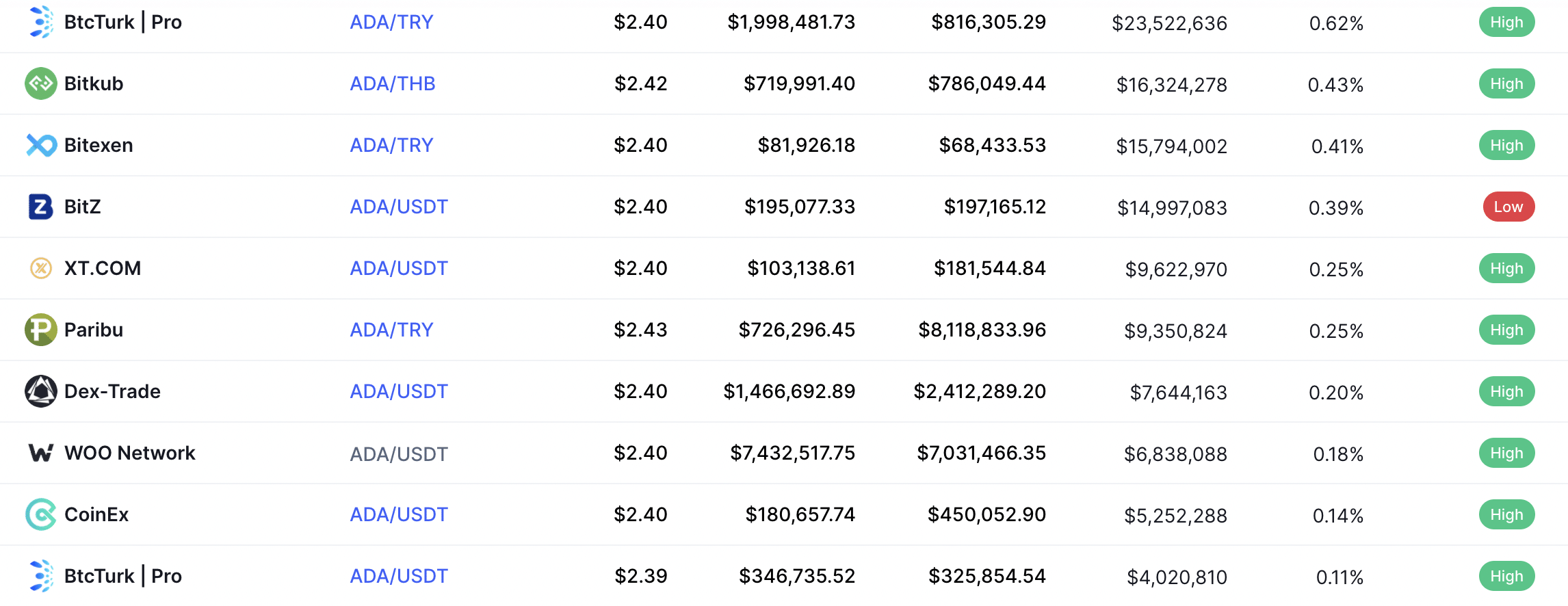The width and height of the screenshot is (1568, 606).
Task: Click the Bitkub exchange logo
Action: click(x=41, y=83)
